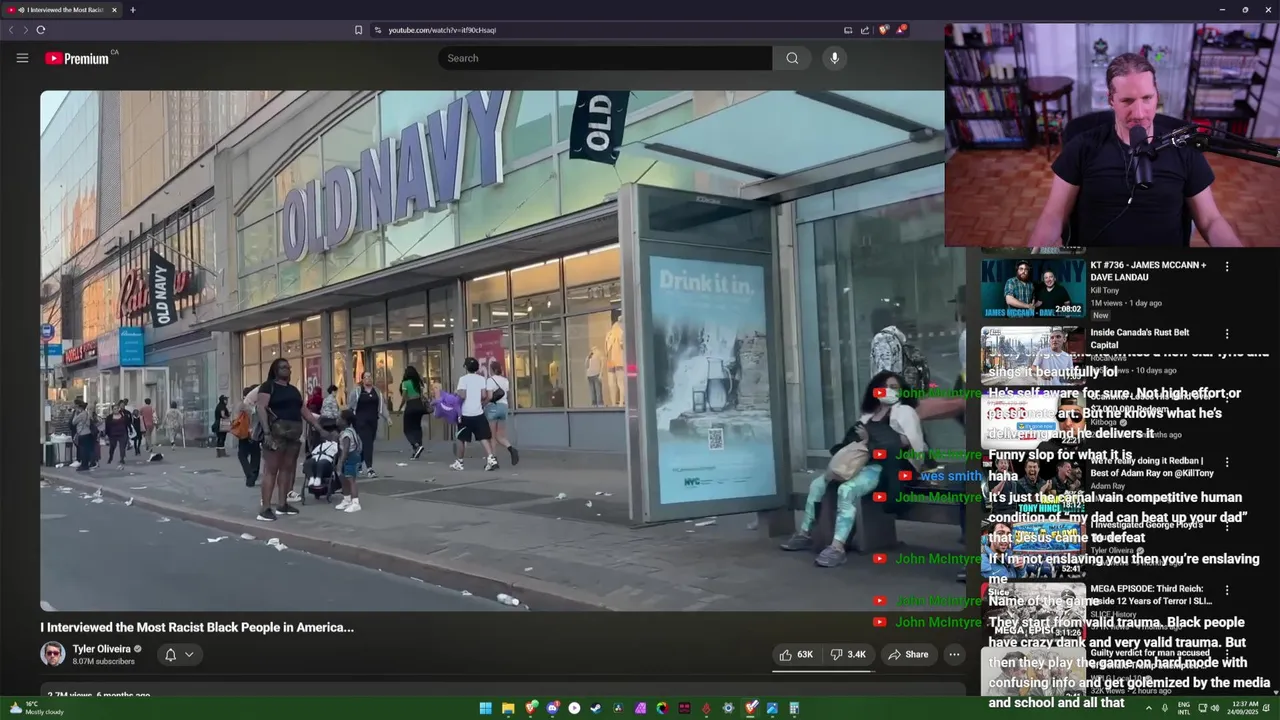Click the YouTube search field
The width and height of the screenshot is (1280, 720).
[605, 58]
